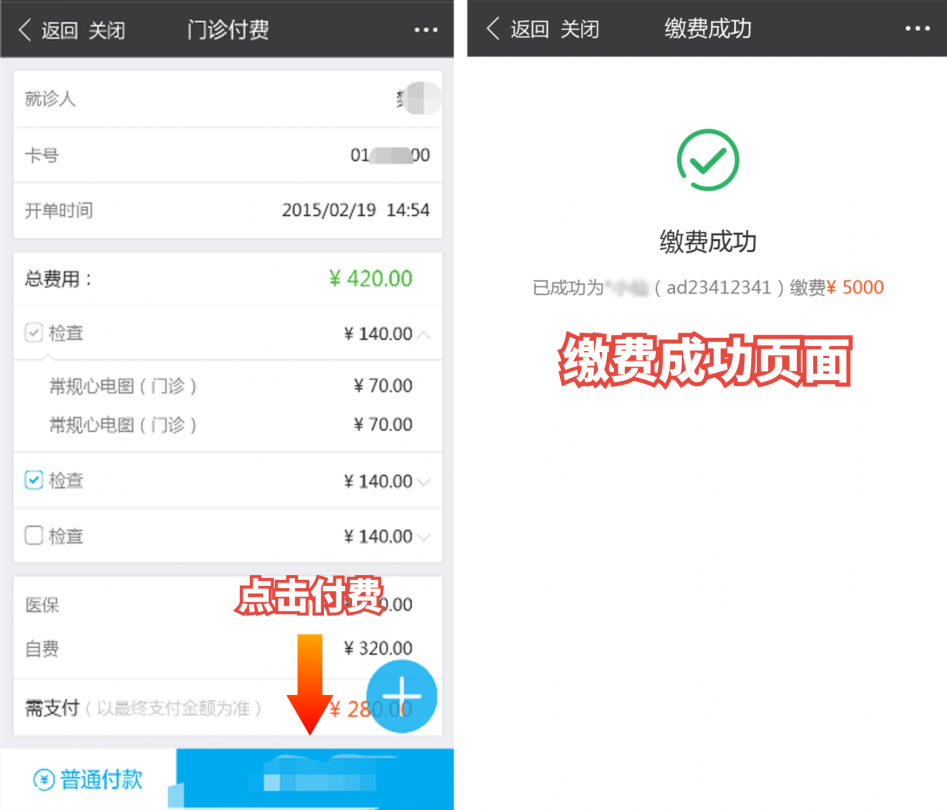Expand the second 检查 ¥140.00 section
This screenshot has height=810, width=947.
tap(424, 482)
